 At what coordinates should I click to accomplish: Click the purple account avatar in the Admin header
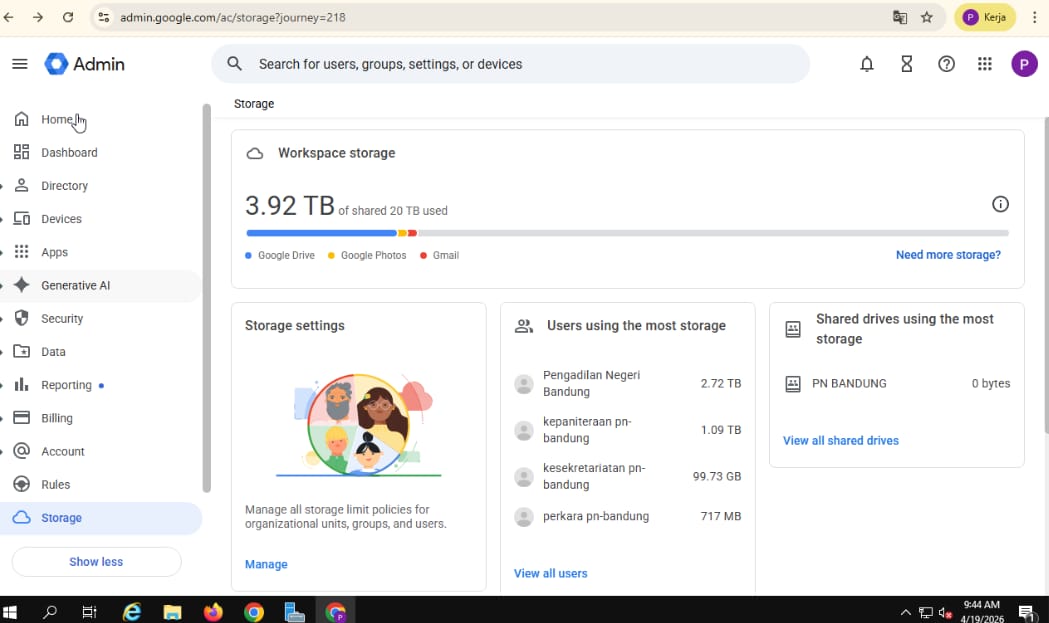point(1024,64)
